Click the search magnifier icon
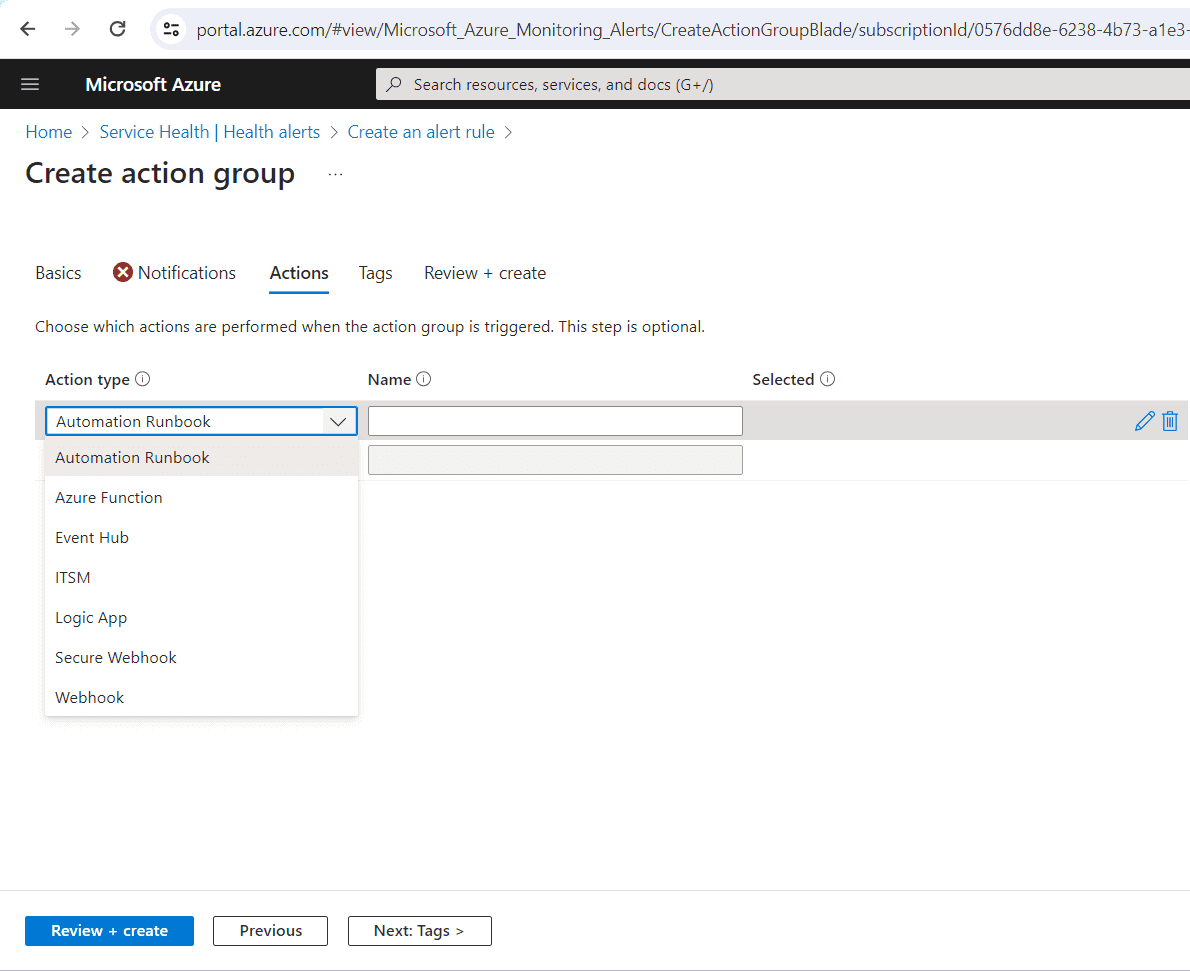Image resolution: width=1190 pixels, height=971 pixels. 394,84
